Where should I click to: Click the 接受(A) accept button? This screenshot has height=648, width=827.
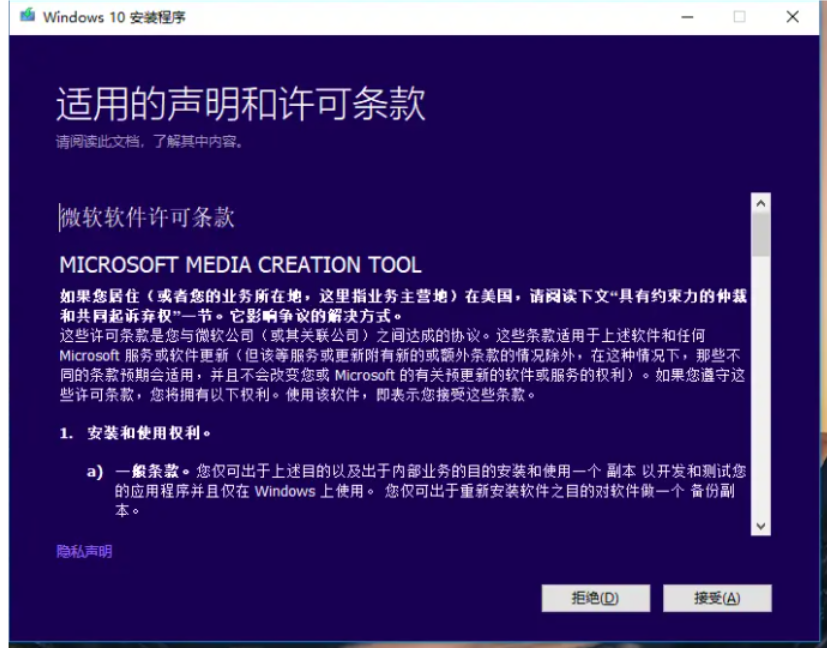click(717, 598)
